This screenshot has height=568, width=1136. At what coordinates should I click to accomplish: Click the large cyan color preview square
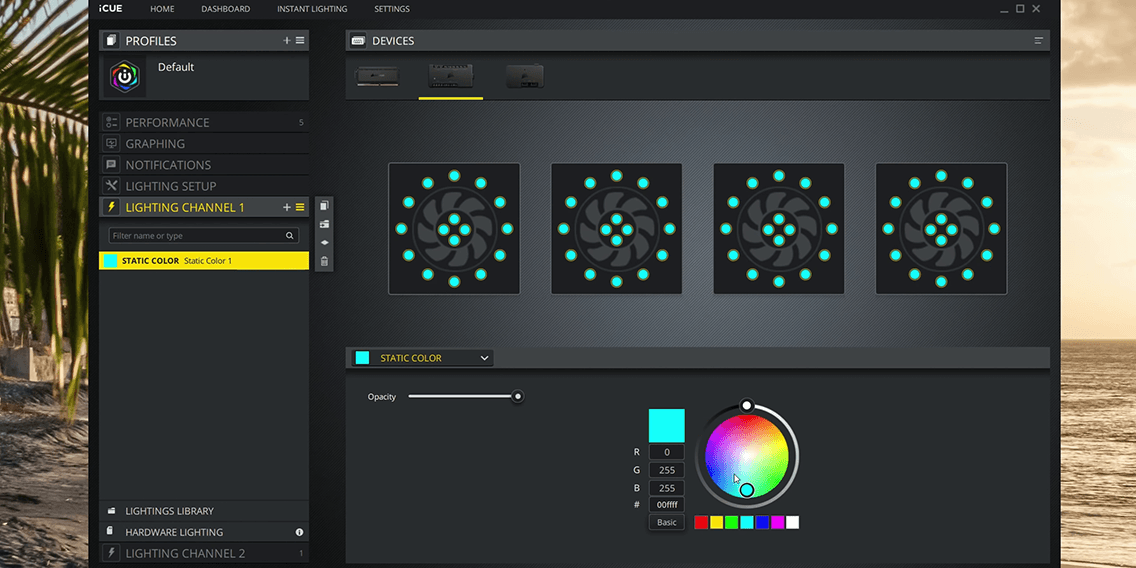[x=667, y=425]
